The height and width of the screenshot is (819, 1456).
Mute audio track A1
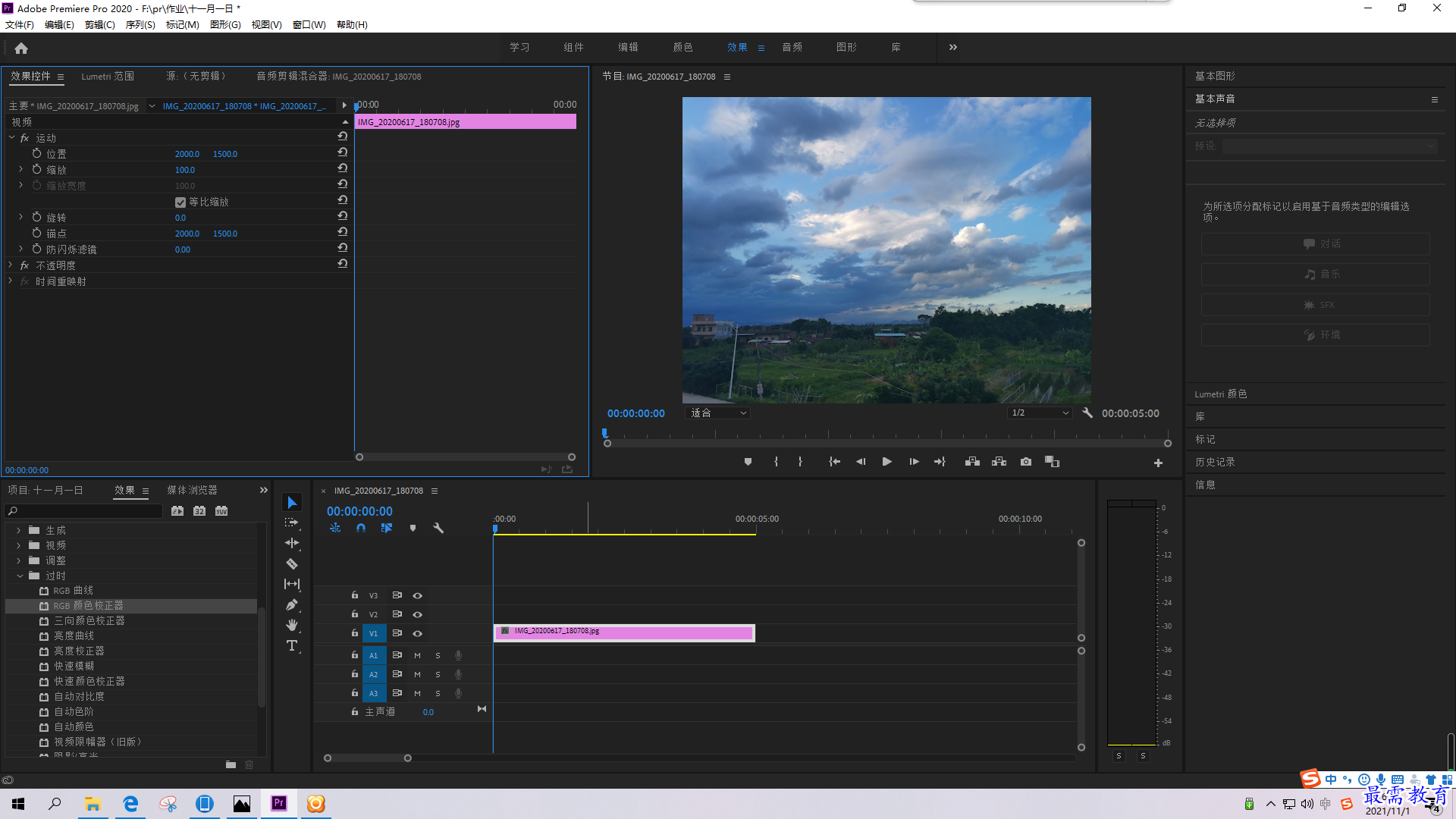click(x=417, y=656)
